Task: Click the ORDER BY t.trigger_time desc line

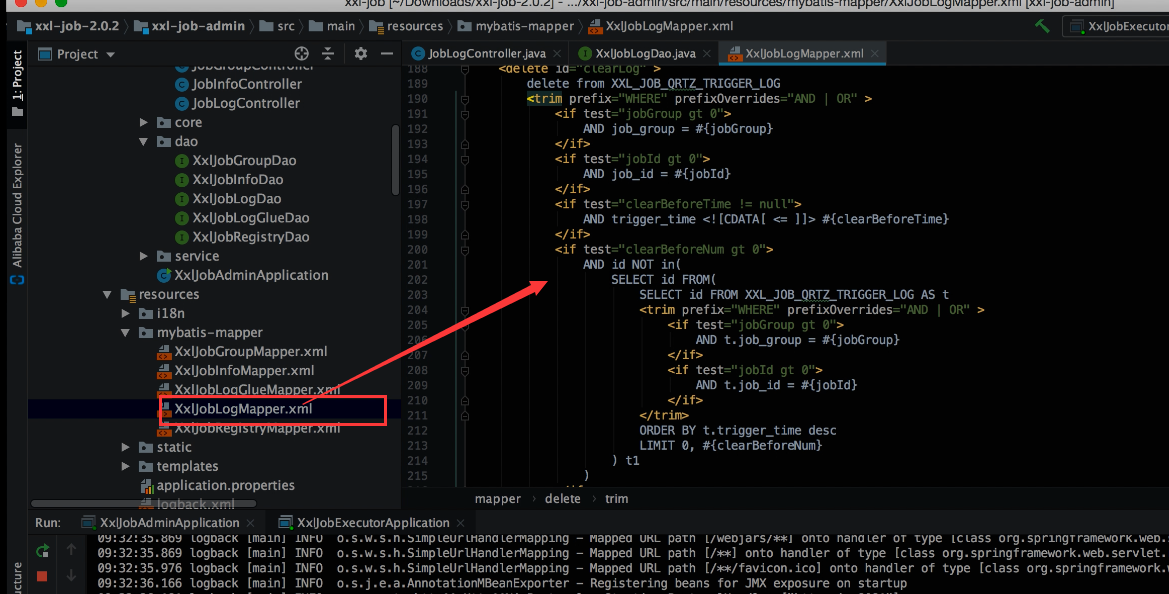Action: [737, 431]
